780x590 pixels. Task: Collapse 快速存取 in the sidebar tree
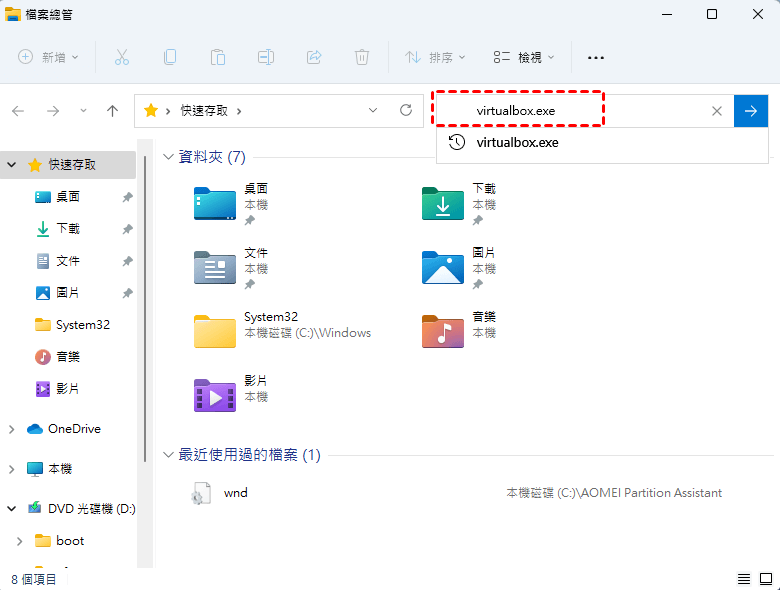[x=12, y=165]
